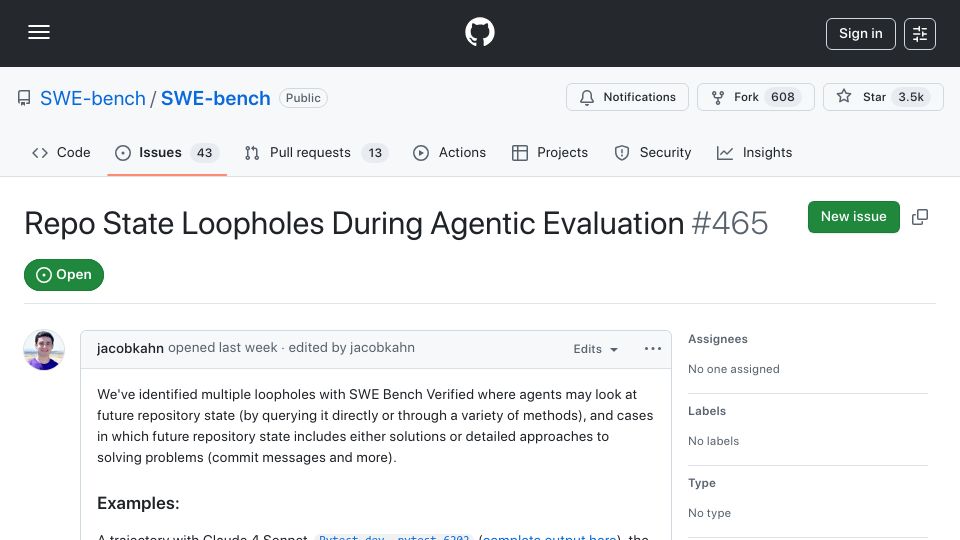The width and height of the screenshot is (960, 540).
Task: Open author jacobkahn username link
Action: [x=130, y=348]
